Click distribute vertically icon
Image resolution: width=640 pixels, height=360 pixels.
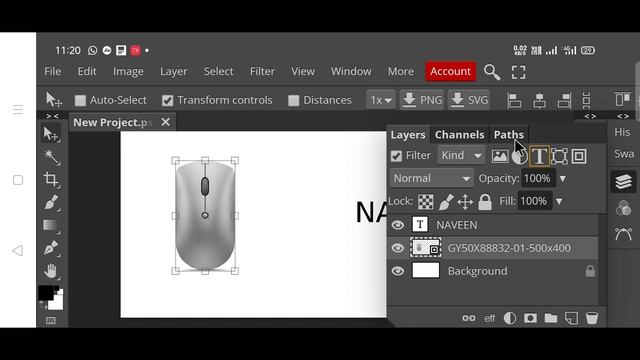click(587, 100)
